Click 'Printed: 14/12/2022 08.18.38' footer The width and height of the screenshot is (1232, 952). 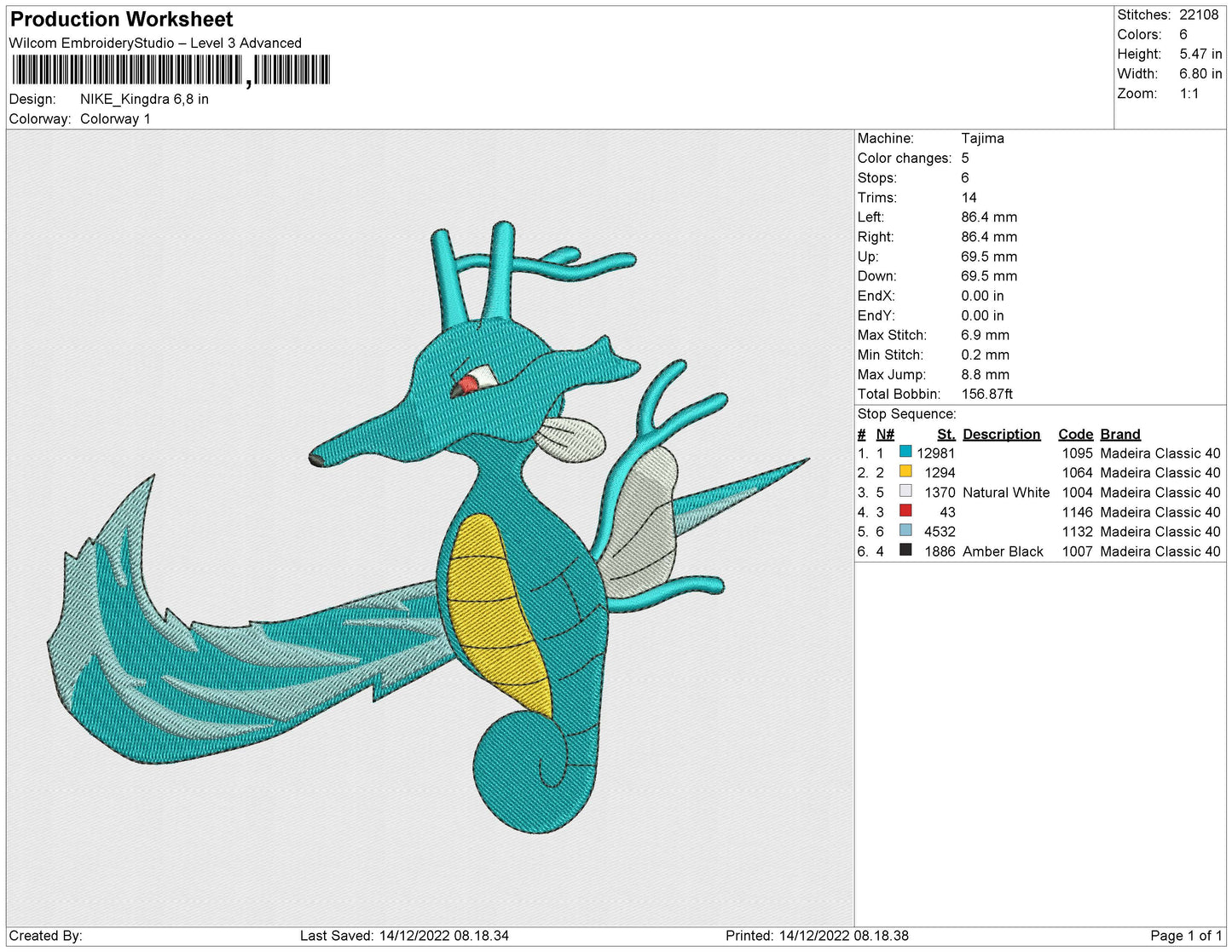[817, 936]
